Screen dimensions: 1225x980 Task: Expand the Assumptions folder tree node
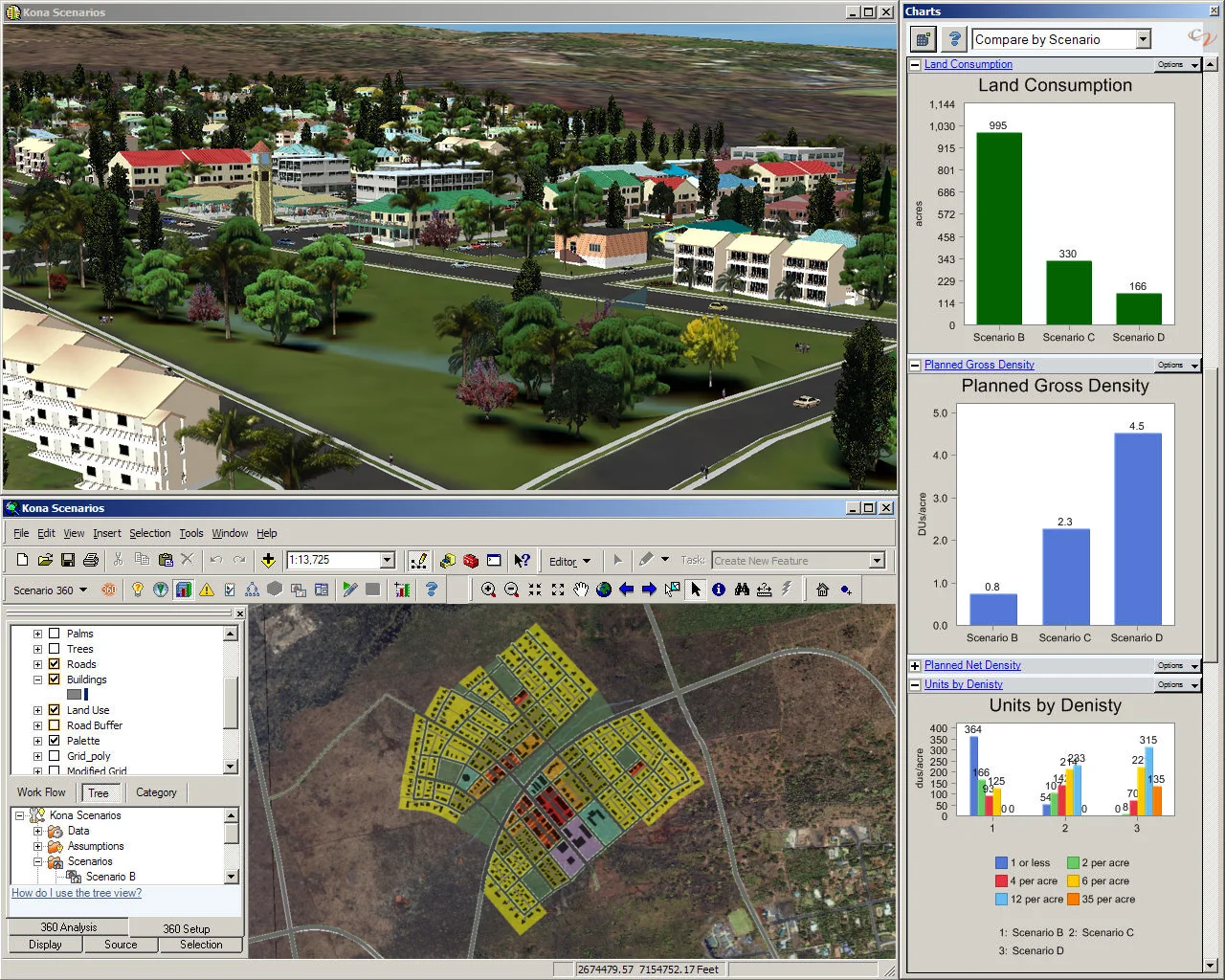coord(38,846)
